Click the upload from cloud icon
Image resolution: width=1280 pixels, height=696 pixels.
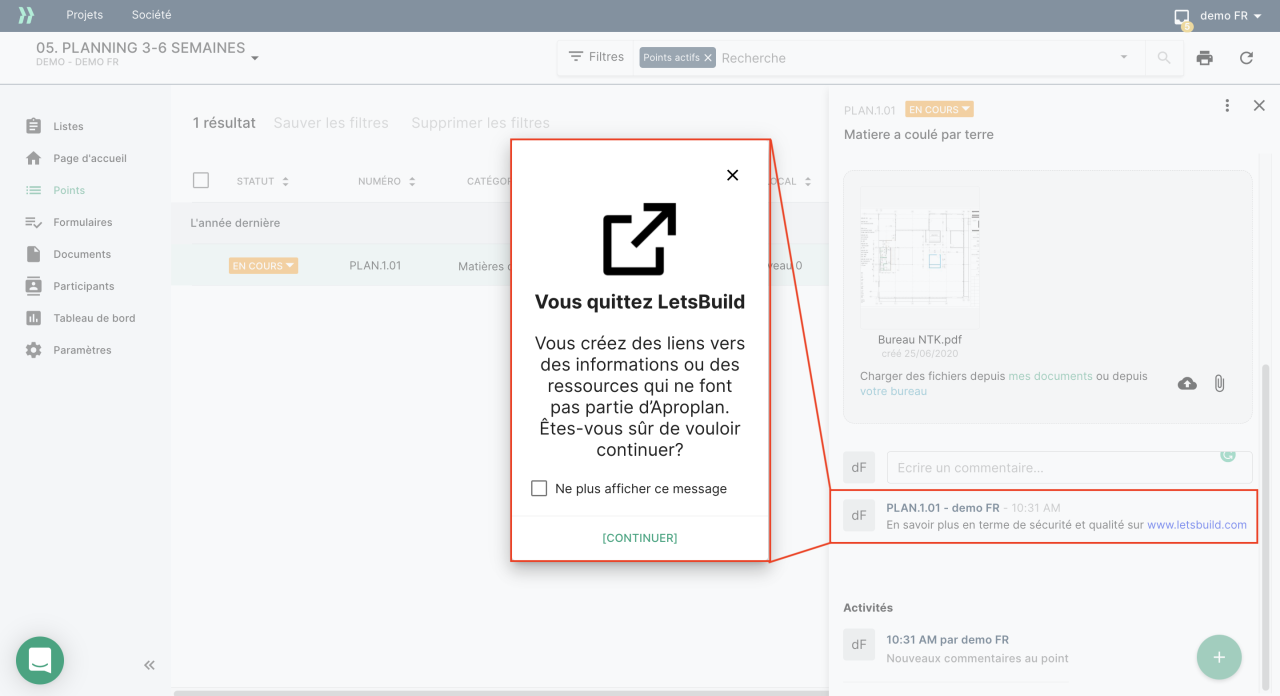tap(1187, 384)
